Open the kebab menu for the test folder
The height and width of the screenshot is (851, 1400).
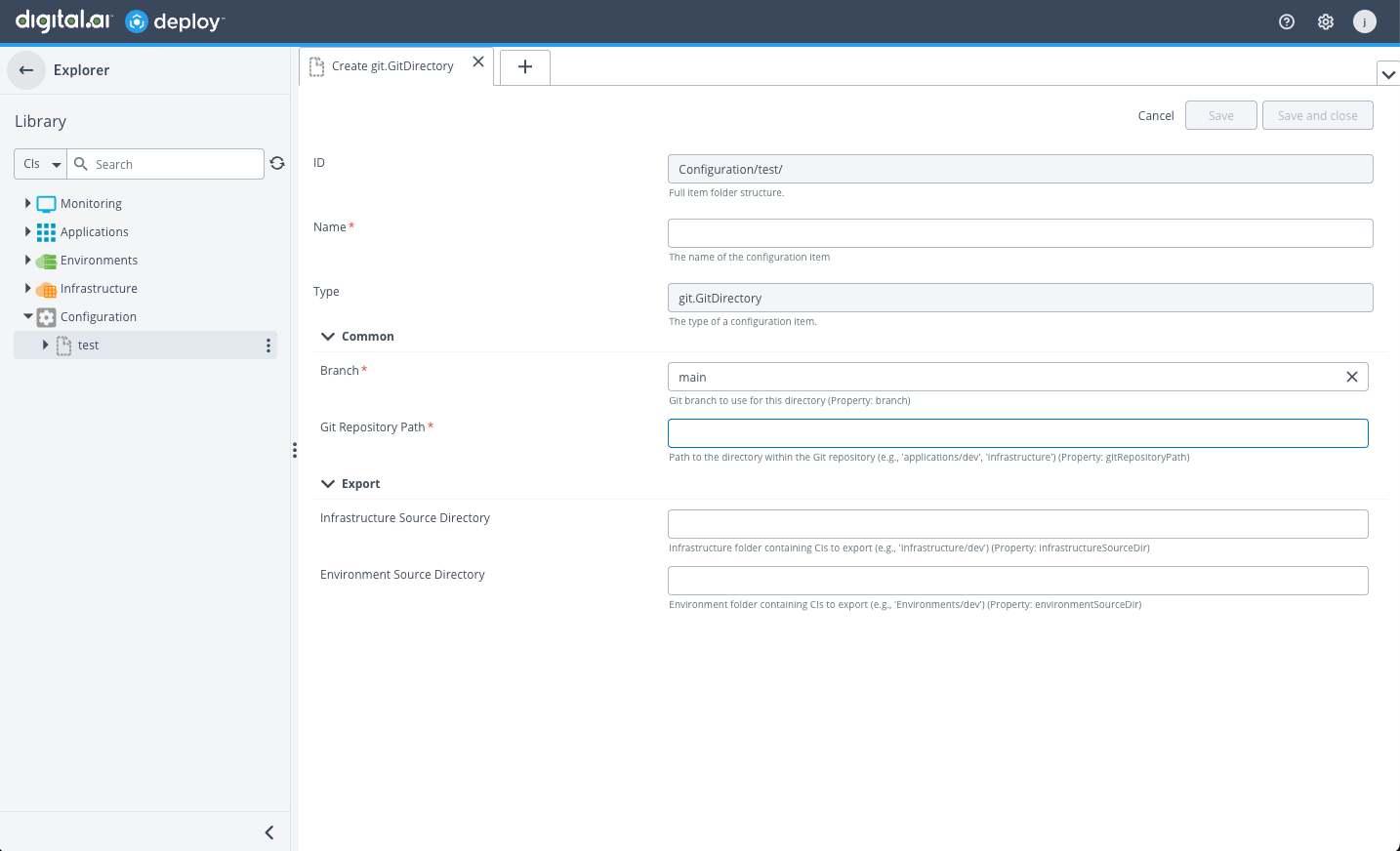(x=268, y=344)
